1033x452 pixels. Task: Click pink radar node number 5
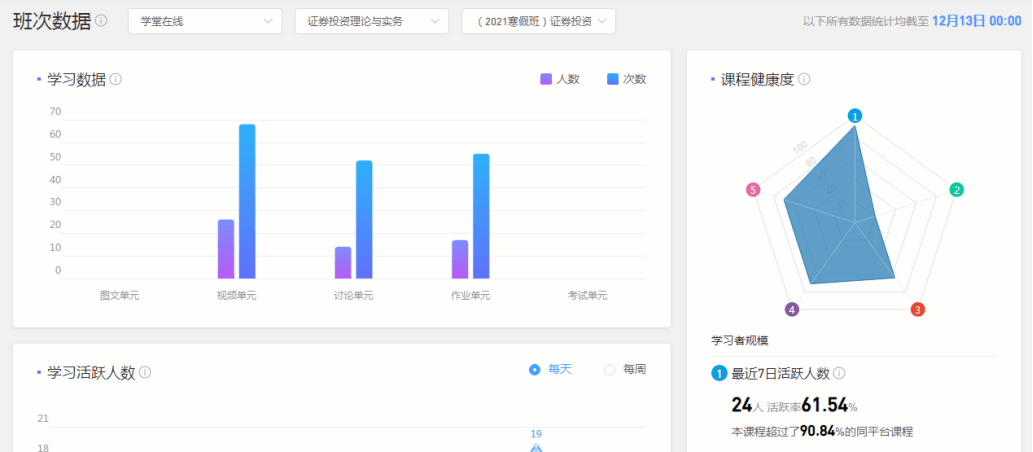tap(752, 190)
